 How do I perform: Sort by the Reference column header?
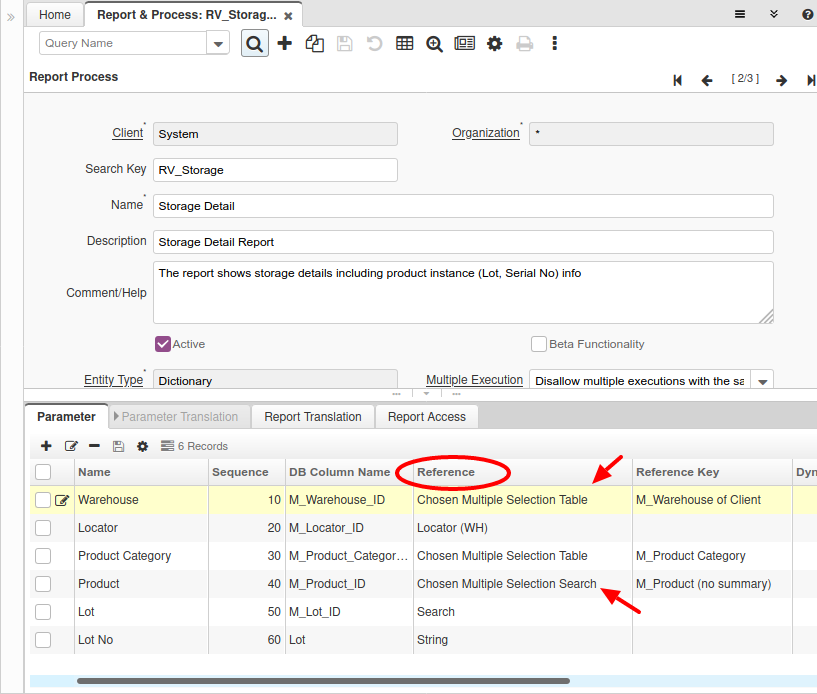[x=446, y=472]
